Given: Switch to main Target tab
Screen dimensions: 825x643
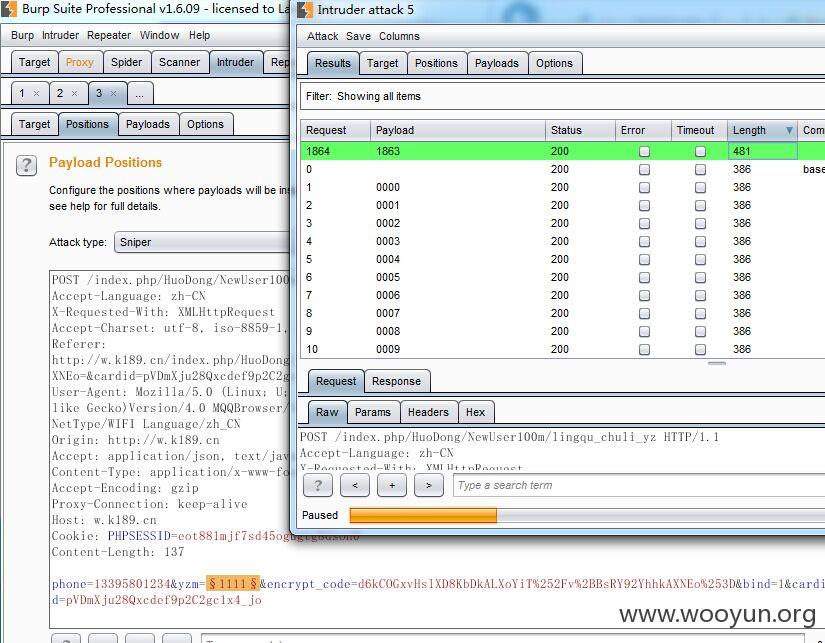Looking at the screenshot, I should pyautogui.click(x=34, y=62).
